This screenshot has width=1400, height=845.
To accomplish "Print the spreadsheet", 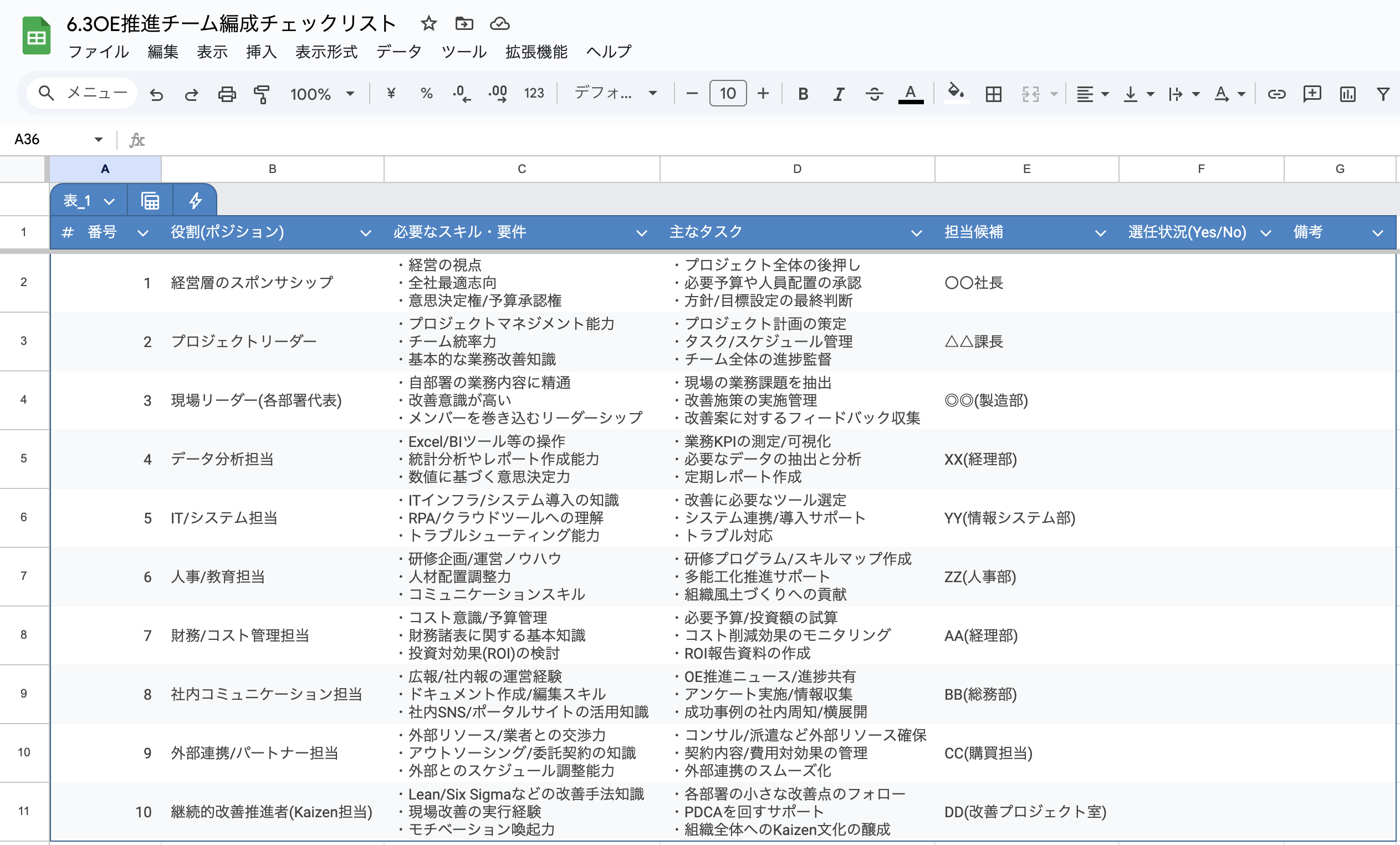I will pyautogui.click(x=227, y=94).
